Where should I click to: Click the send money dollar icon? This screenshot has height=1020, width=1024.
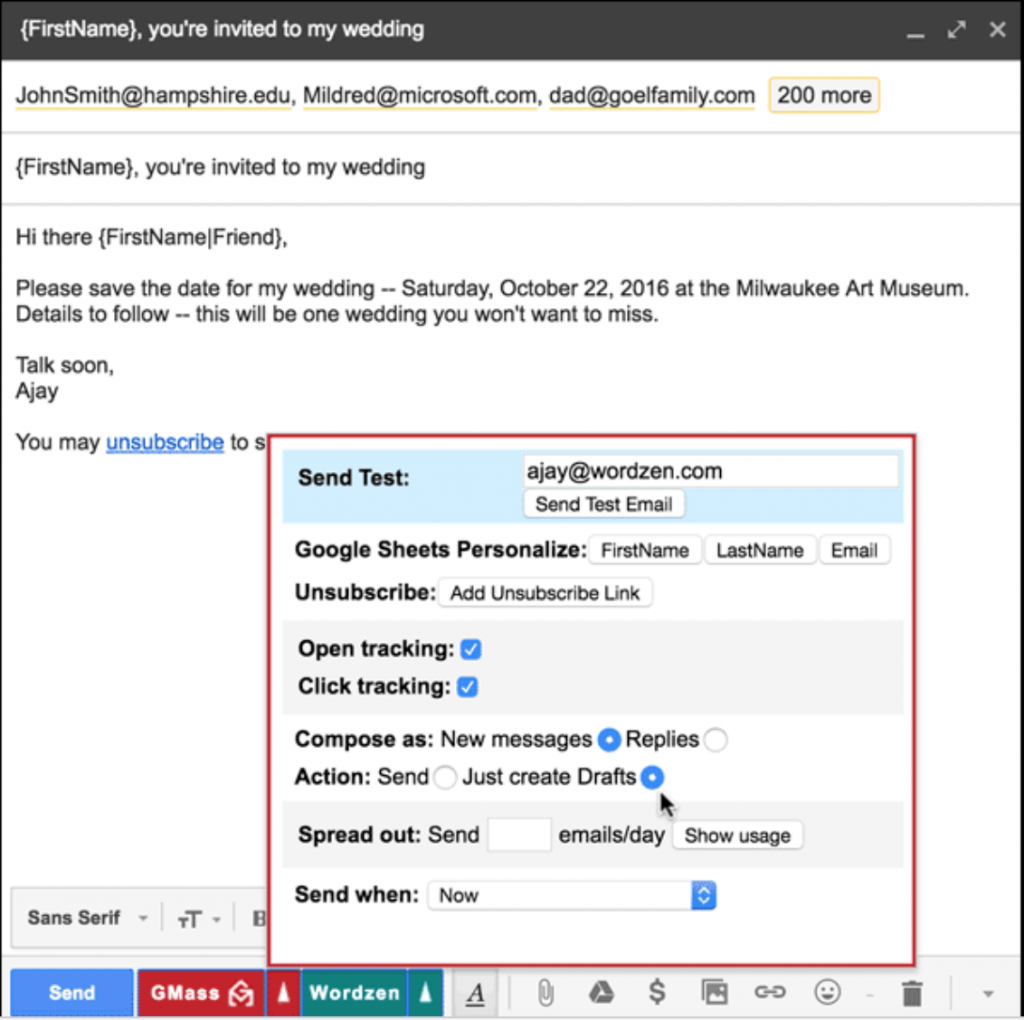(x=657, y=993)
